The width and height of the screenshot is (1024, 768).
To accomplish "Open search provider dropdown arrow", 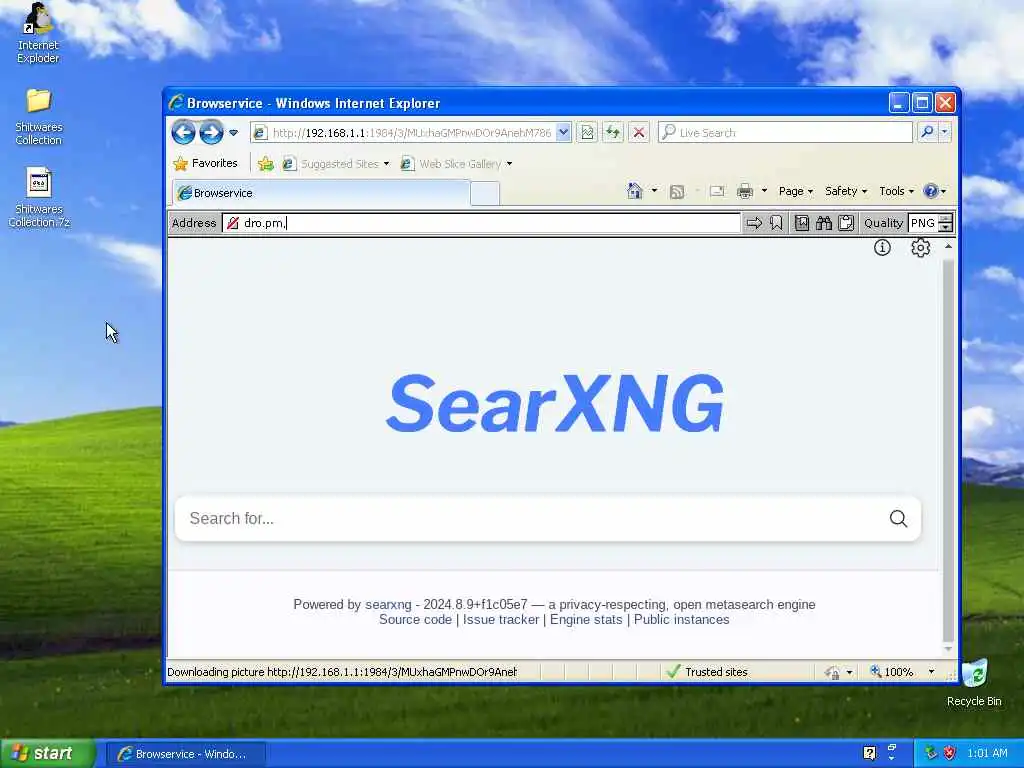I will 944,133.
